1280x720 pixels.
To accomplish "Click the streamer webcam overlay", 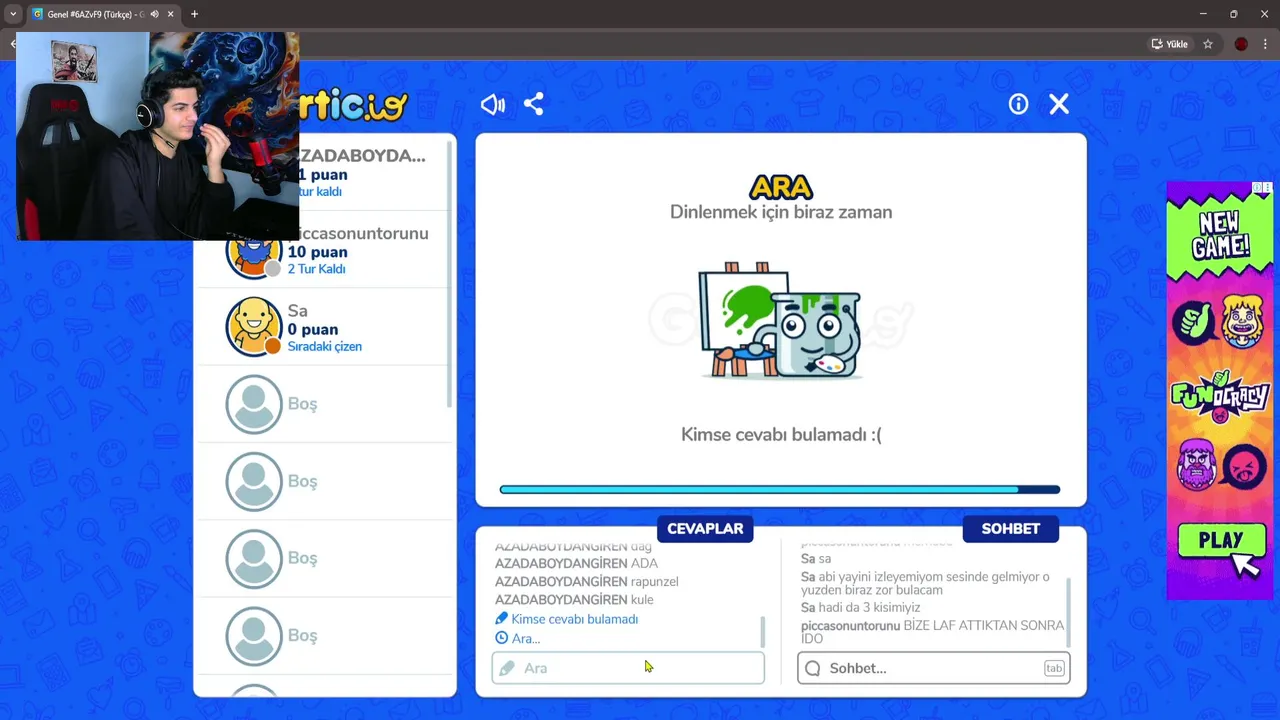I will pyautogui.click(x=157, y=137).
